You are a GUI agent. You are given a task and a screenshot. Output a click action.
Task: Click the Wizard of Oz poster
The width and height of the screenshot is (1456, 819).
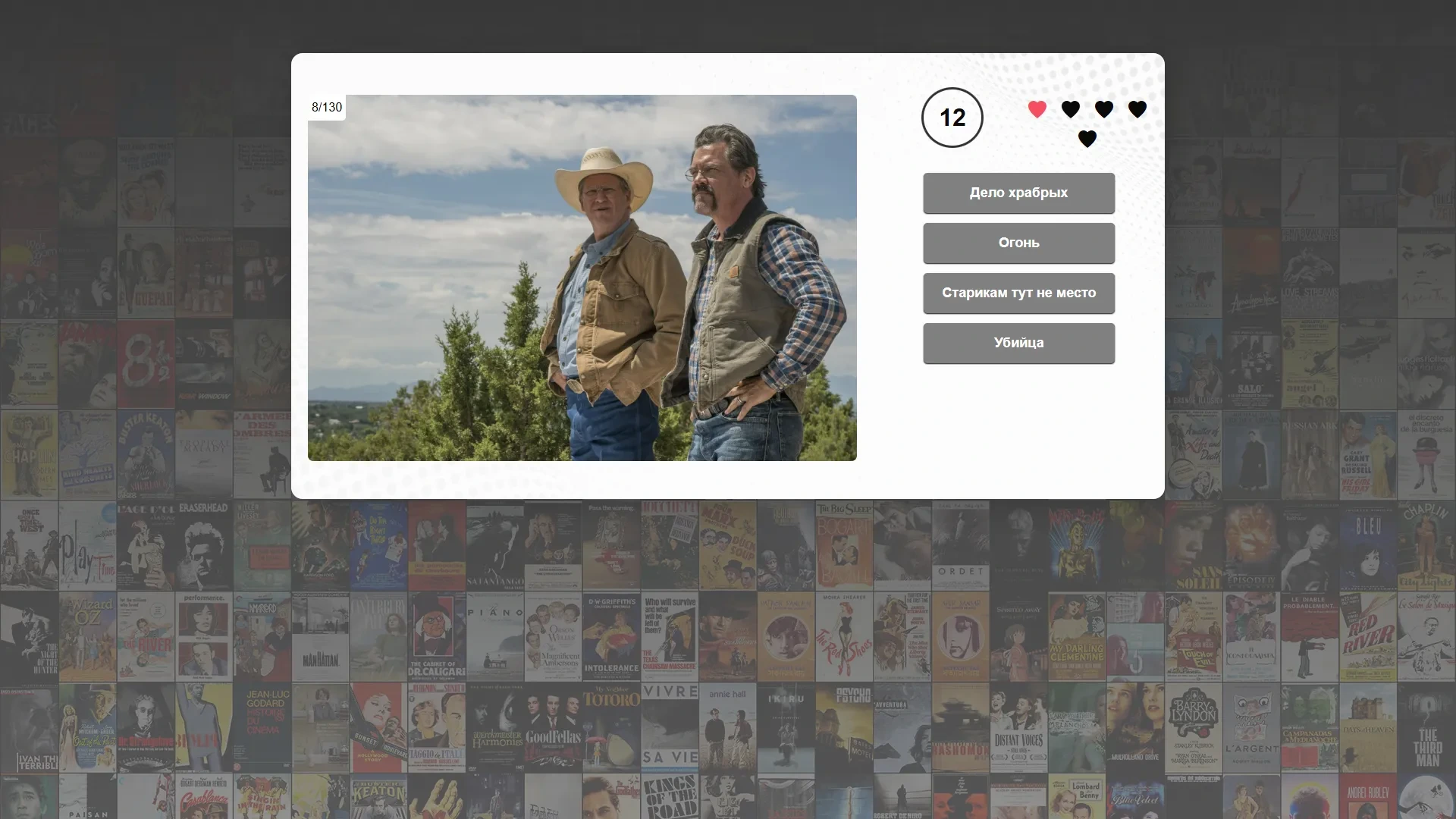tap(87, 637)
